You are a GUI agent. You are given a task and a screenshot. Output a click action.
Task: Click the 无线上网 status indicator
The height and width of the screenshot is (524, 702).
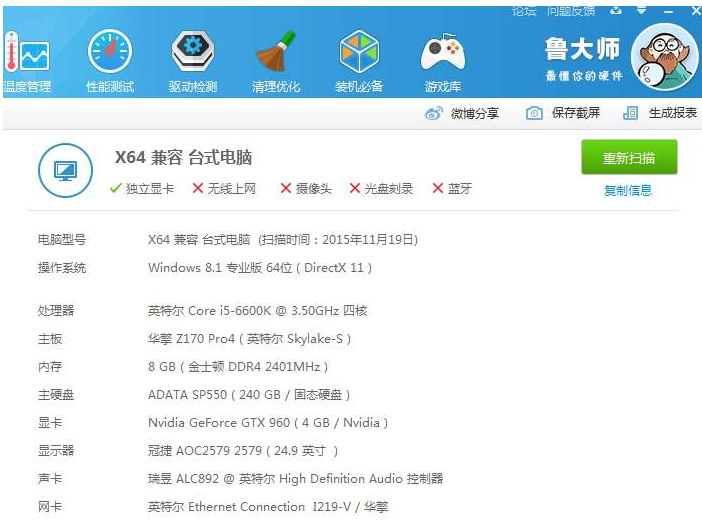[224, 188]
